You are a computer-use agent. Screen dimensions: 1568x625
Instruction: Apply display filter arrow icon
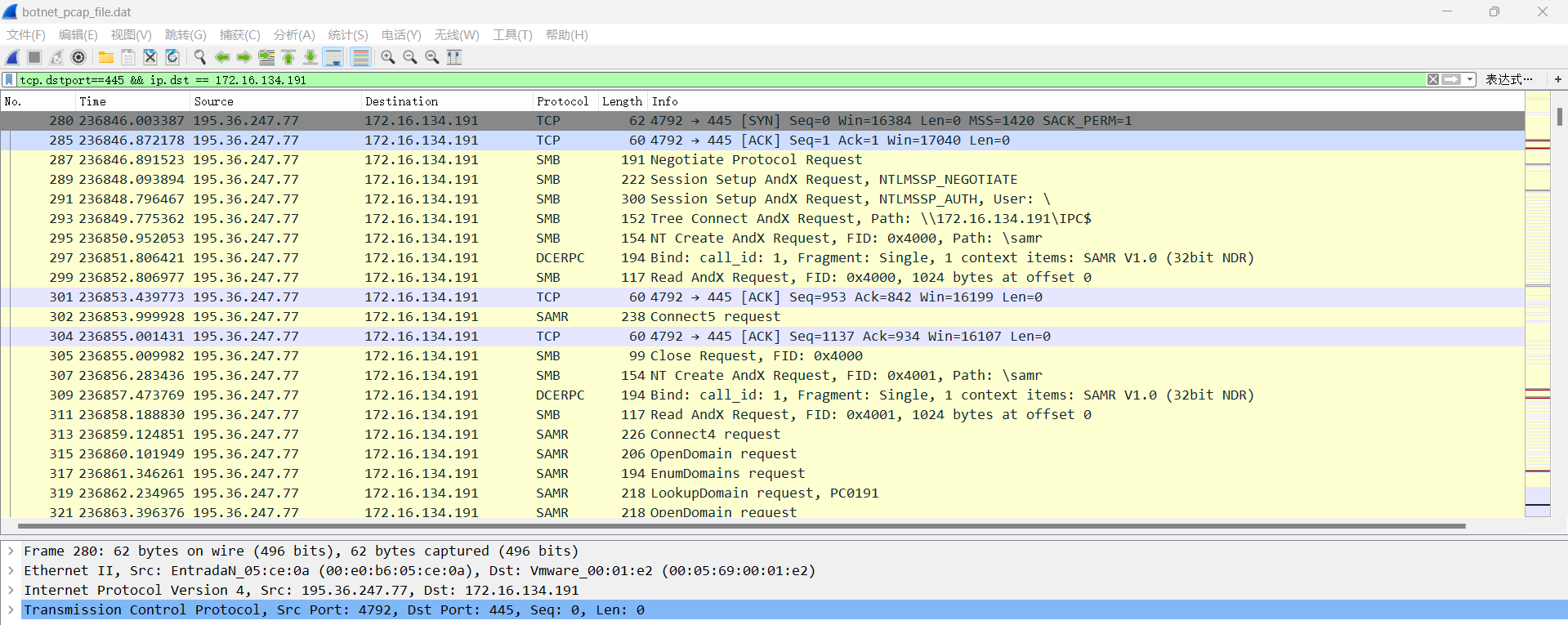tap(1451, 79)
